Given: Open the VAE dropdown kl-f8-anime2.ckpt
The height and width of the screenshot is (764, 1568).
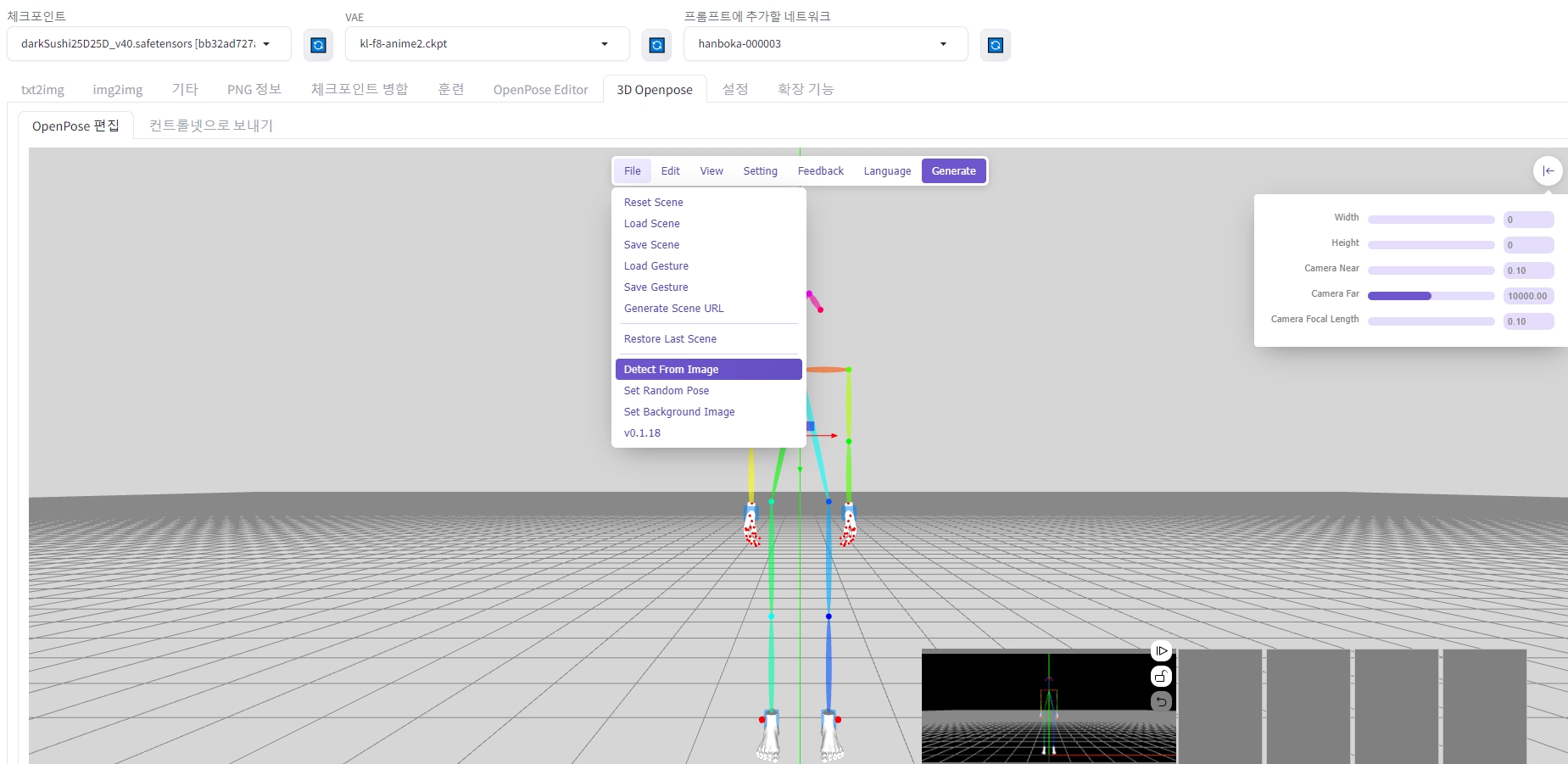Looking at the screenshot, I should pyautogui.click(x=487, y=44).
